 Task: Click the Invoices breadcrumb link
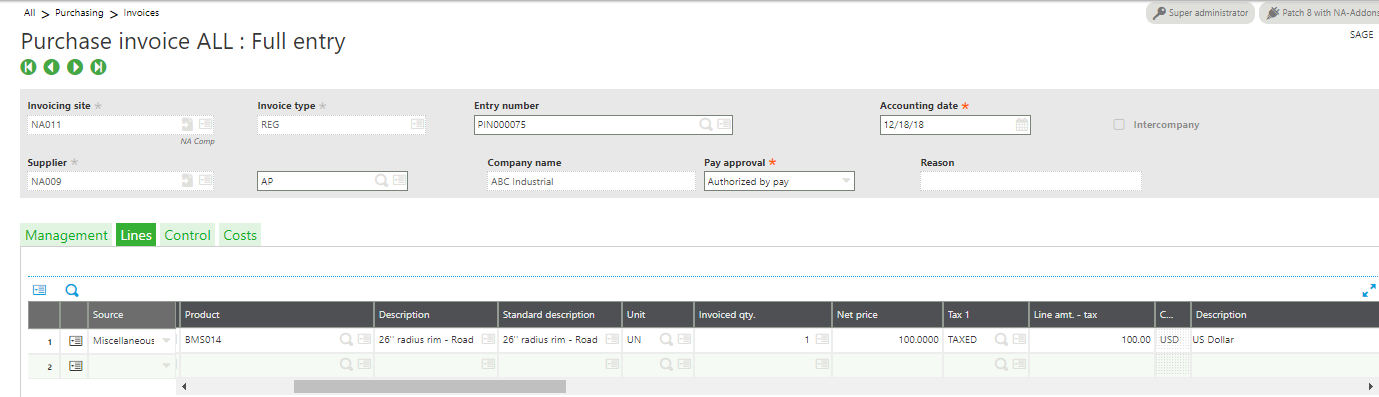point(141,13)
